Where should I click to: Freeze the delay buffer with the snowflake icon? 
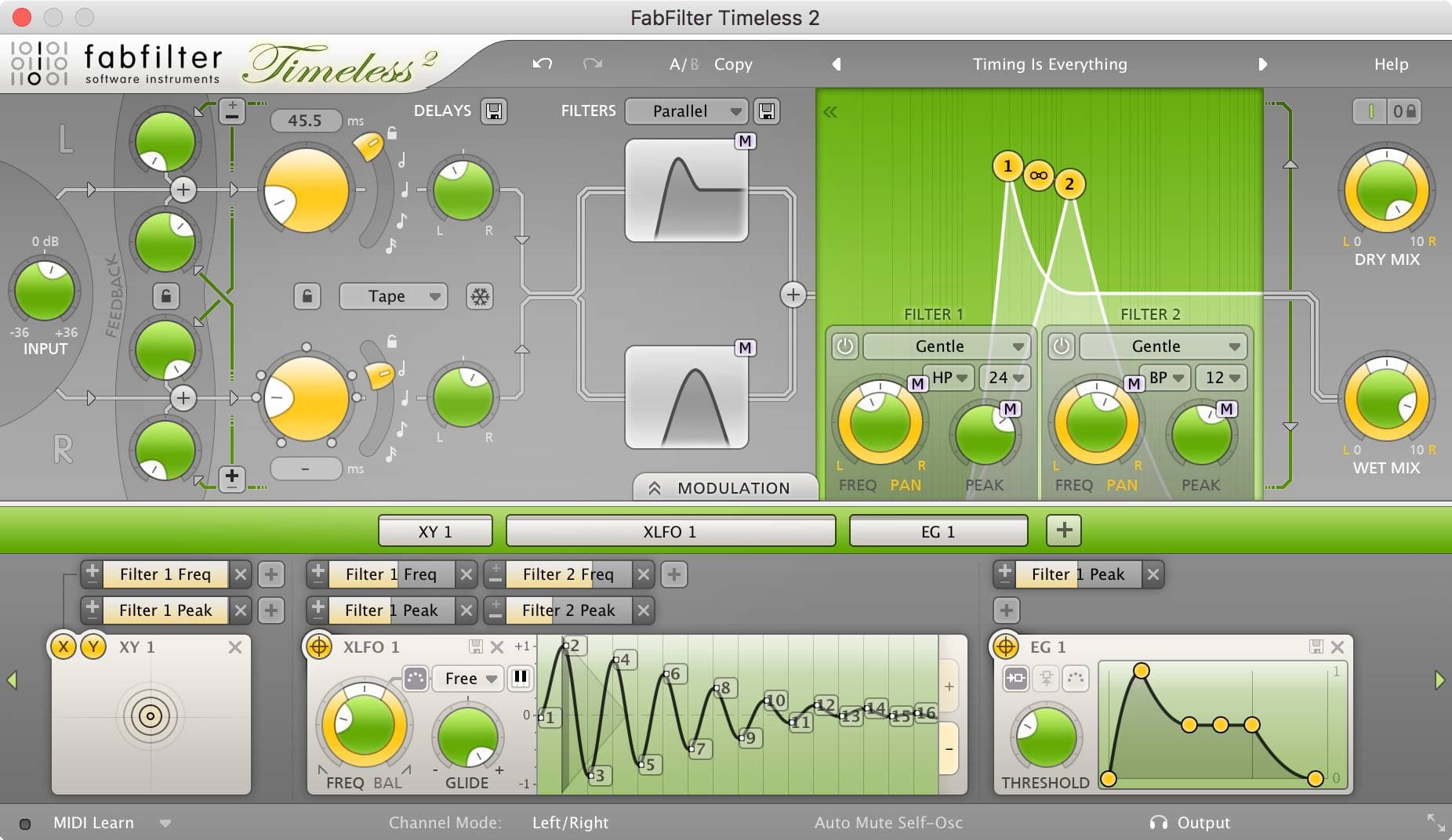coord(481,296)
